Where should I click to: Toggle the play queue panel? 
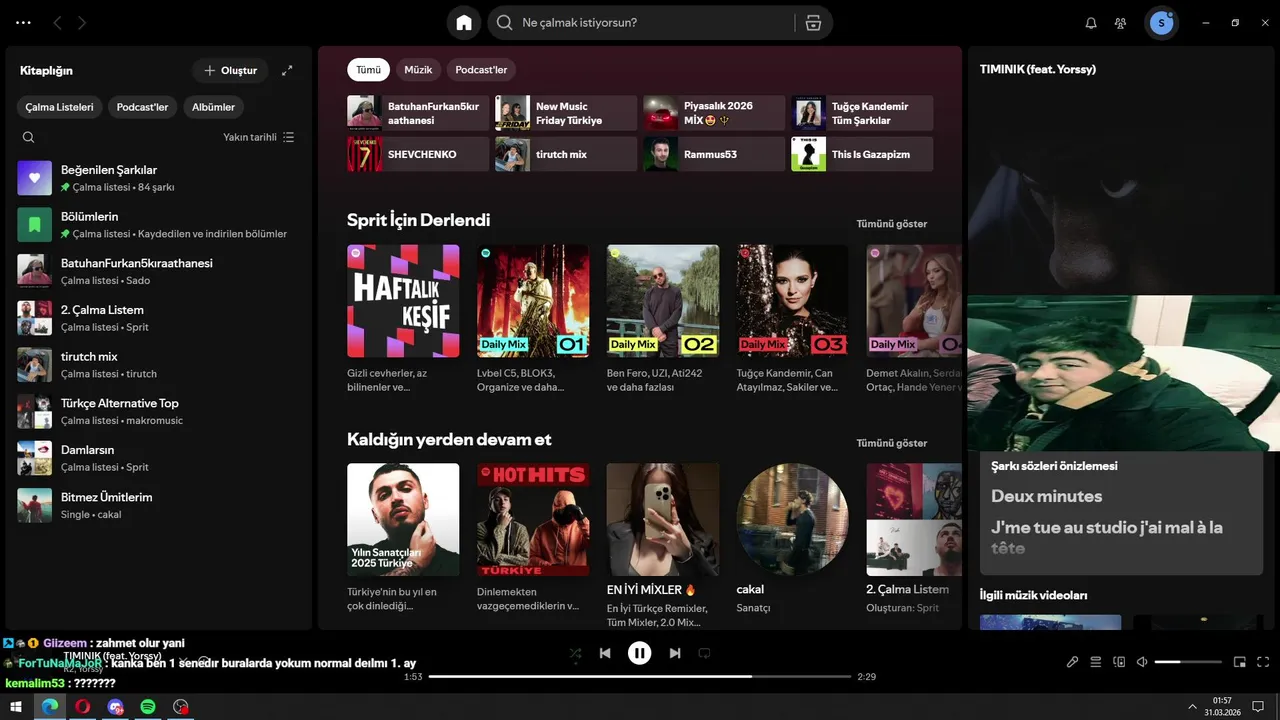1096,662
